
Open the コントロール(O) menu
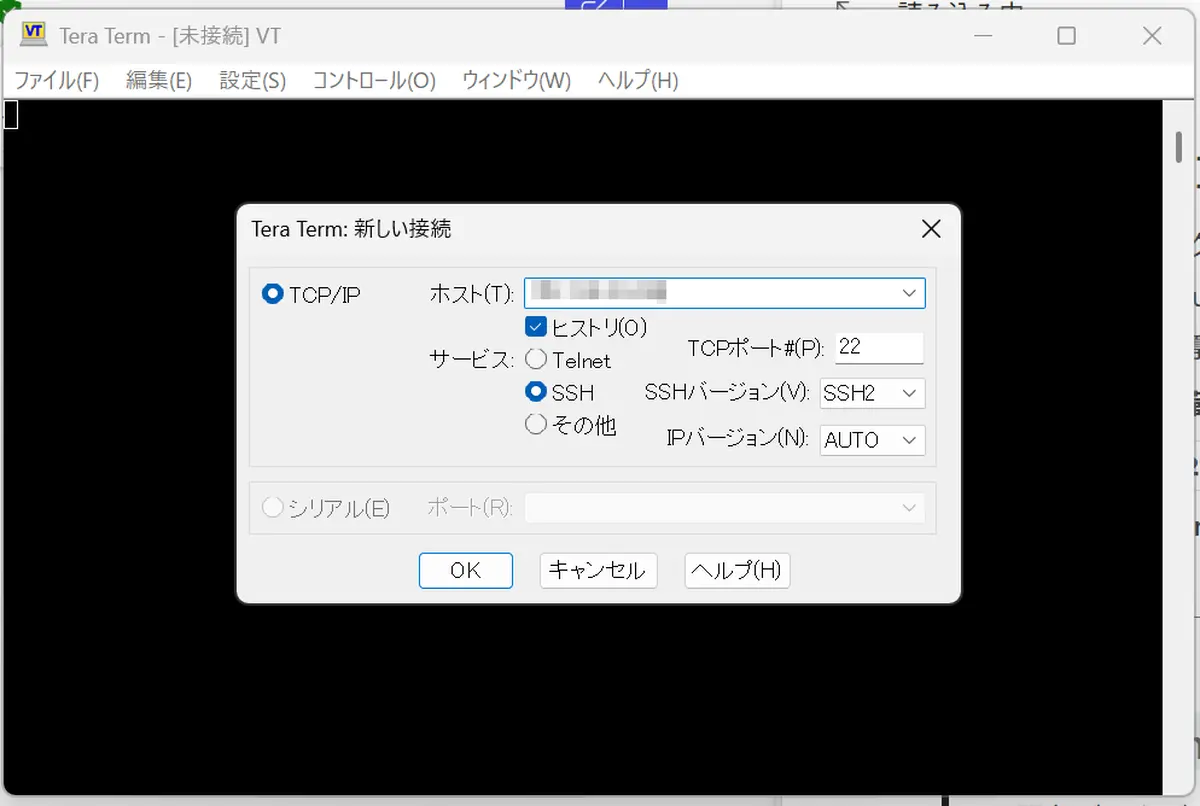374,81
